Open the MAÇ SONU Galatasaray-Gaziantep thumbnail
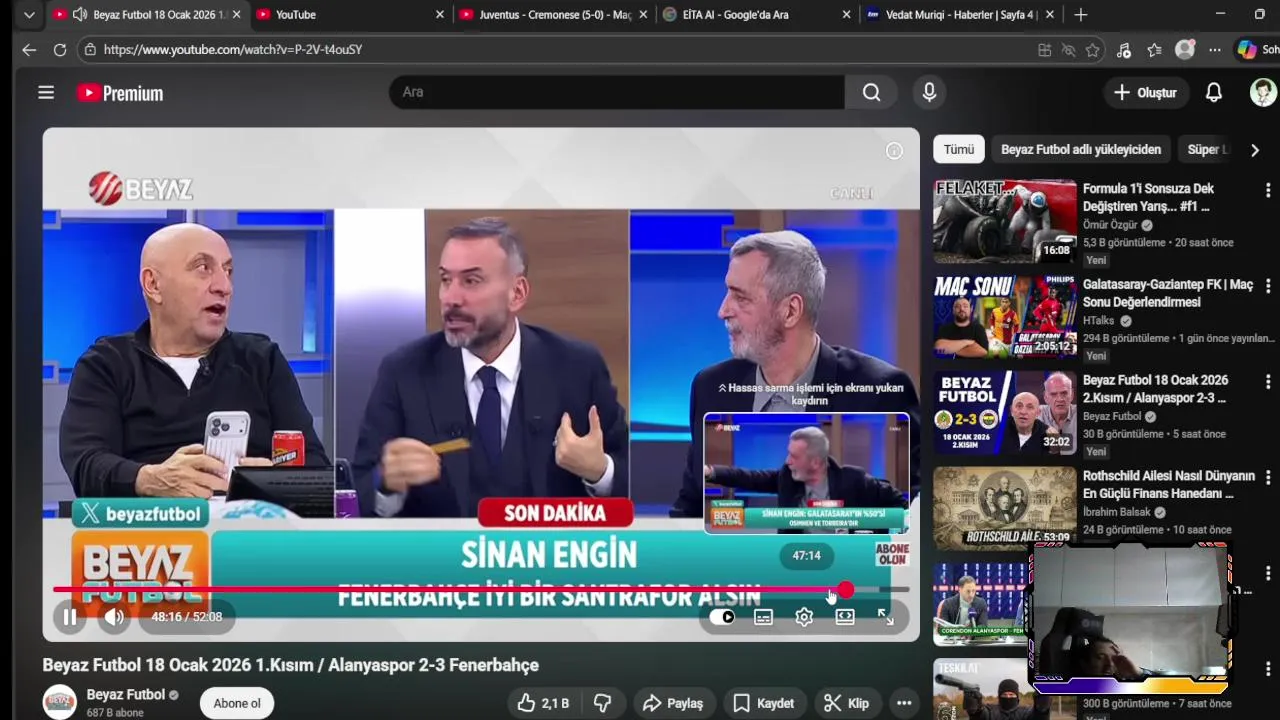Viewport: 1280px width, 720px height. [1005, 316]
